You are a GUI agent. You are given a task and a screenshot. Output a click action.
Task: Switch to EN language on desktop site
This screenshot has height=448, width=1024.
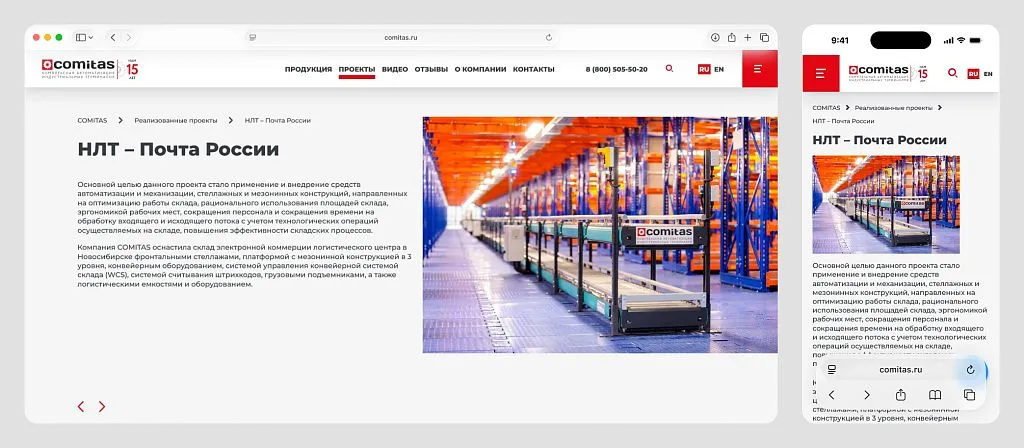(719, 69)
